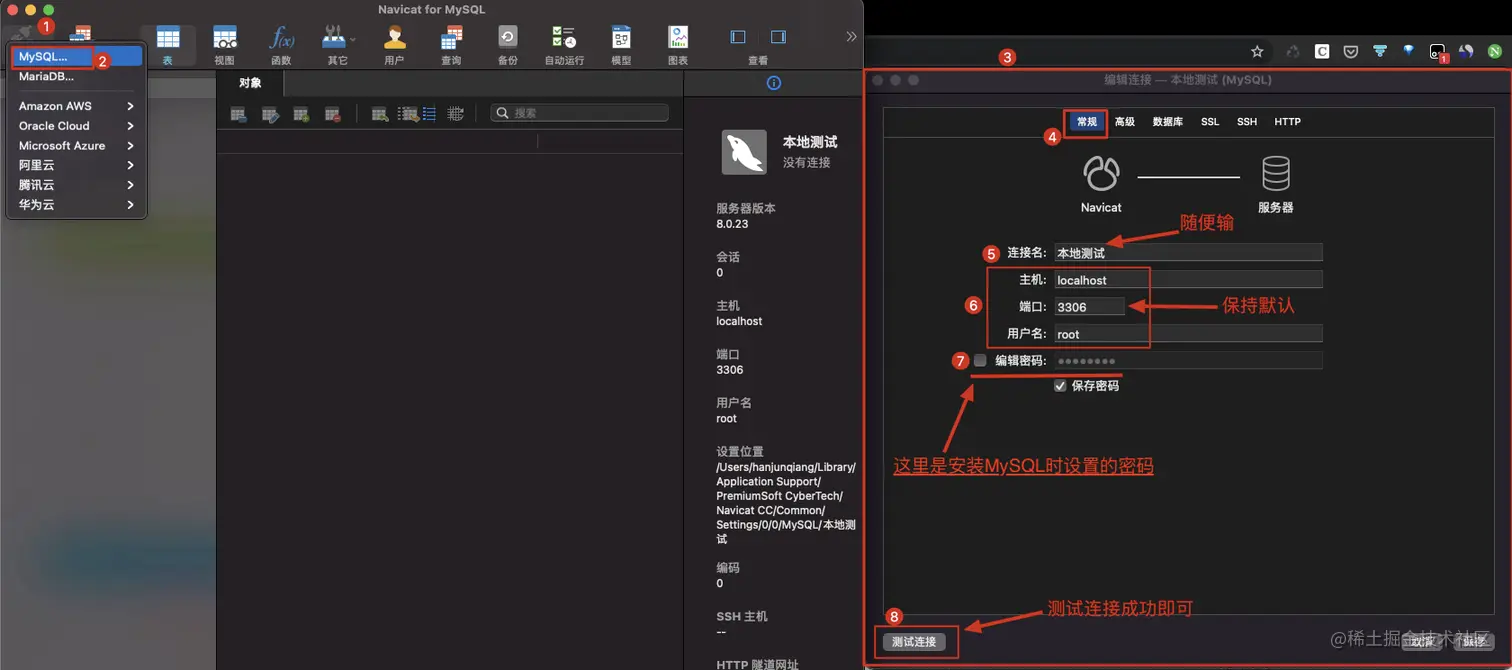Click the 连接名 input field
This screenshot has width=1512, height=670.
[x=1188, y=253]
